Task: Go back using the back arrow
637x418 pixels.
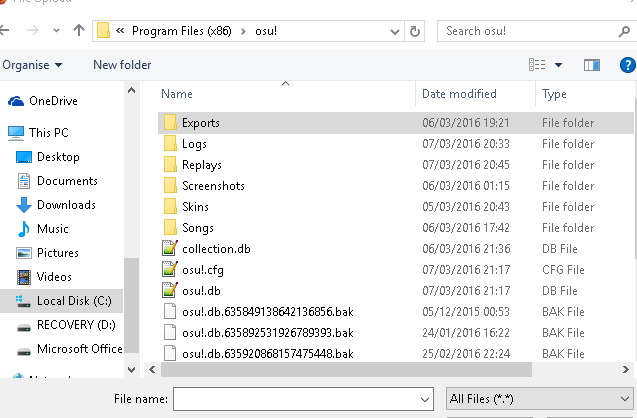Action: pyautogui.click(x=4, y=30)
